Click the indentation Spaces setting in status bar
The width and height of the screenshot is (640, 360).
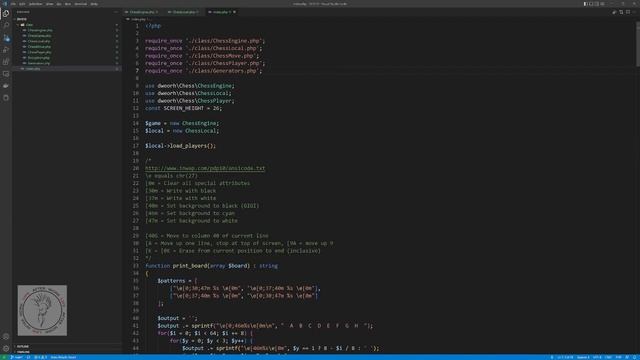(x=583, y=357)
